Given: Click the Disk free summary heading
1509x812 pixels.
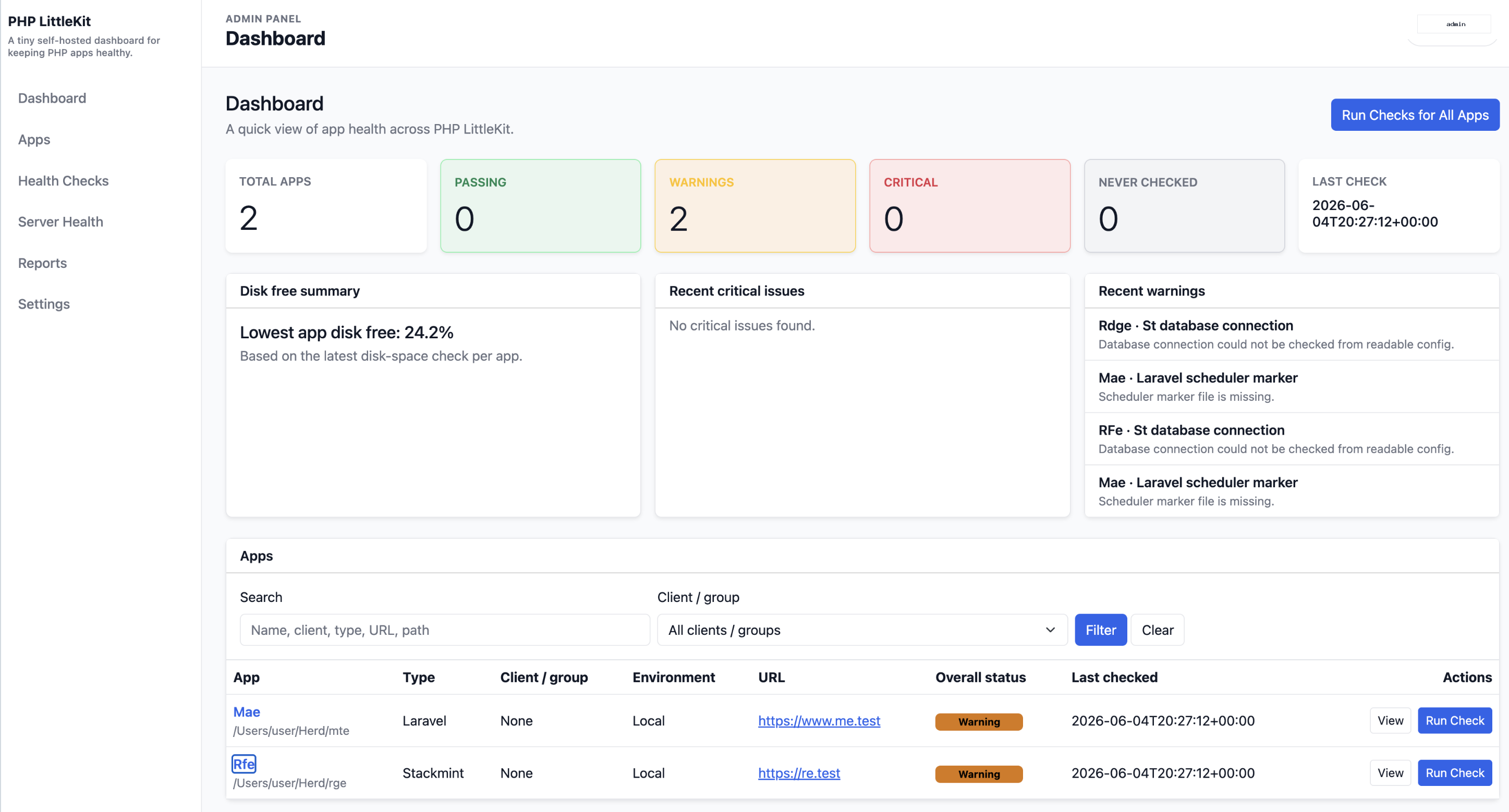Looking at the screenshot, I should (300, 291).
